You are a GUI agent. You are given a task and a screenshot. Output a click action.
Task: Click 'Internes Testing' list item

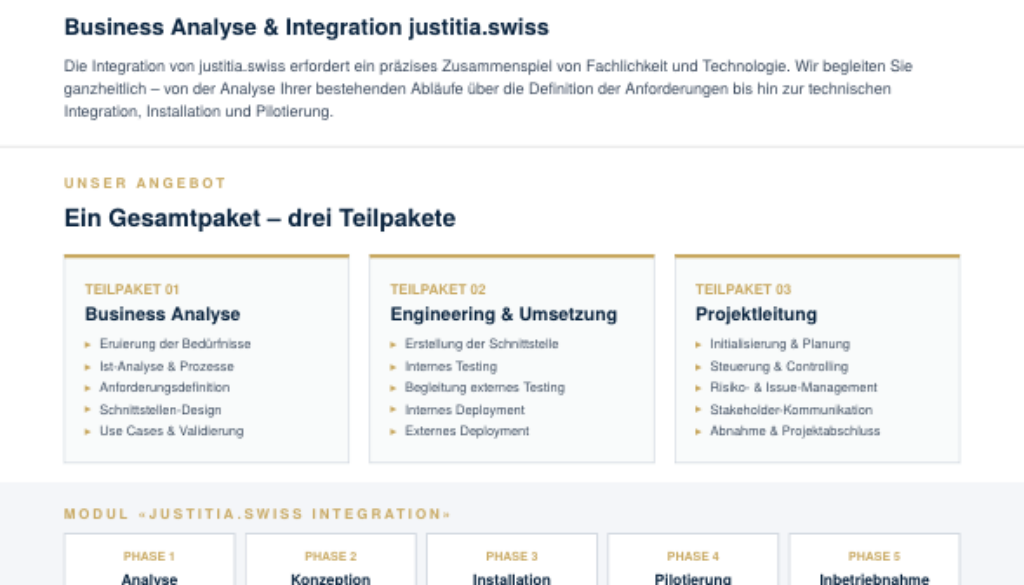[451, 366]
